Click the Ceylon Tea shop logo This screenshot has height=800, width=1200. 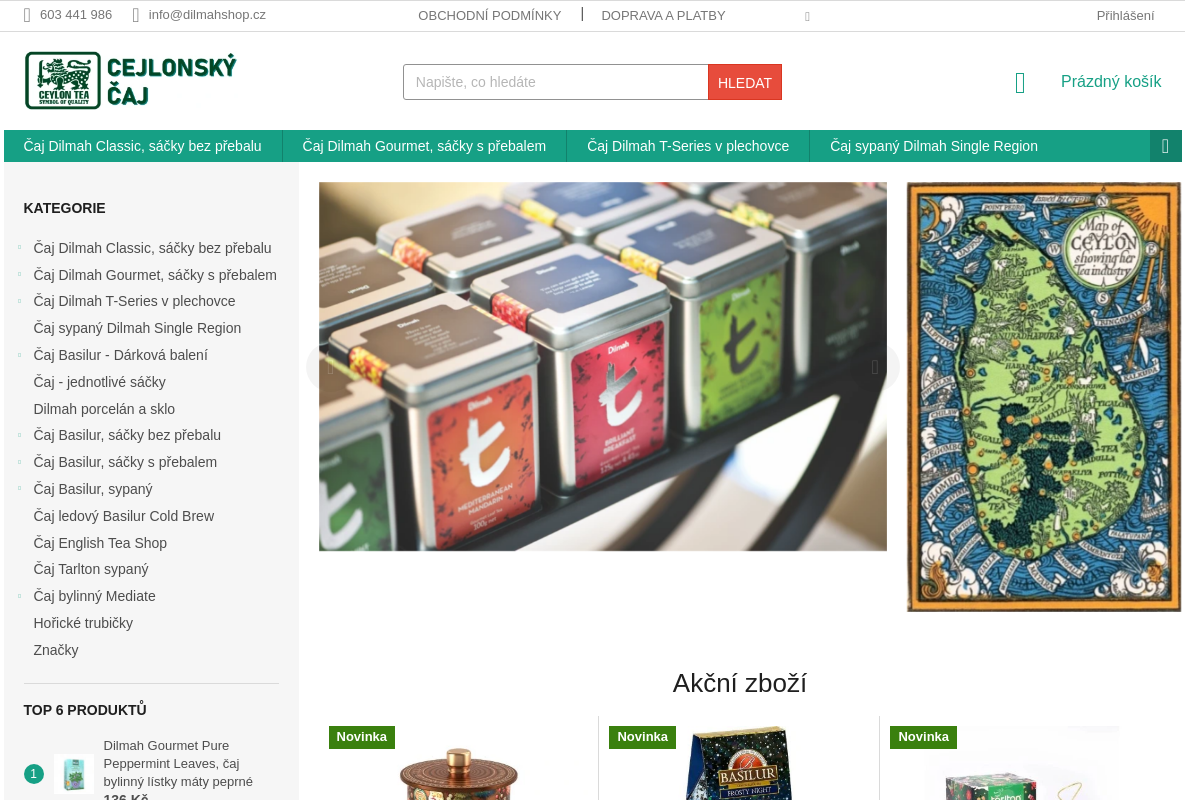click(x=131, y=80)
